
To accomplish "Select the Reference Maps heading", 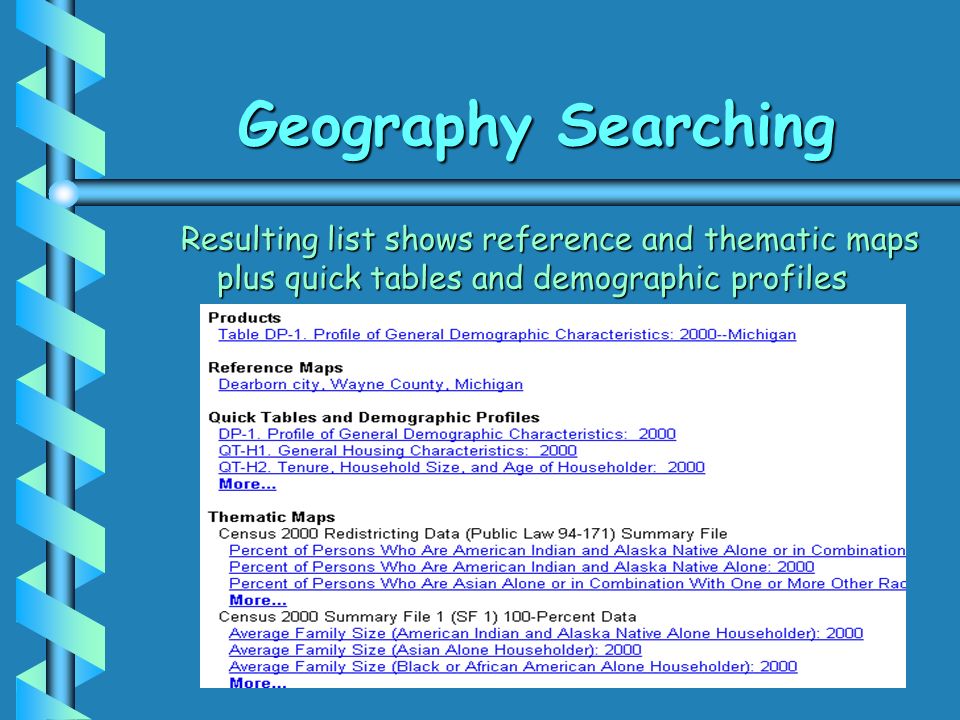I will pos(276,367).
